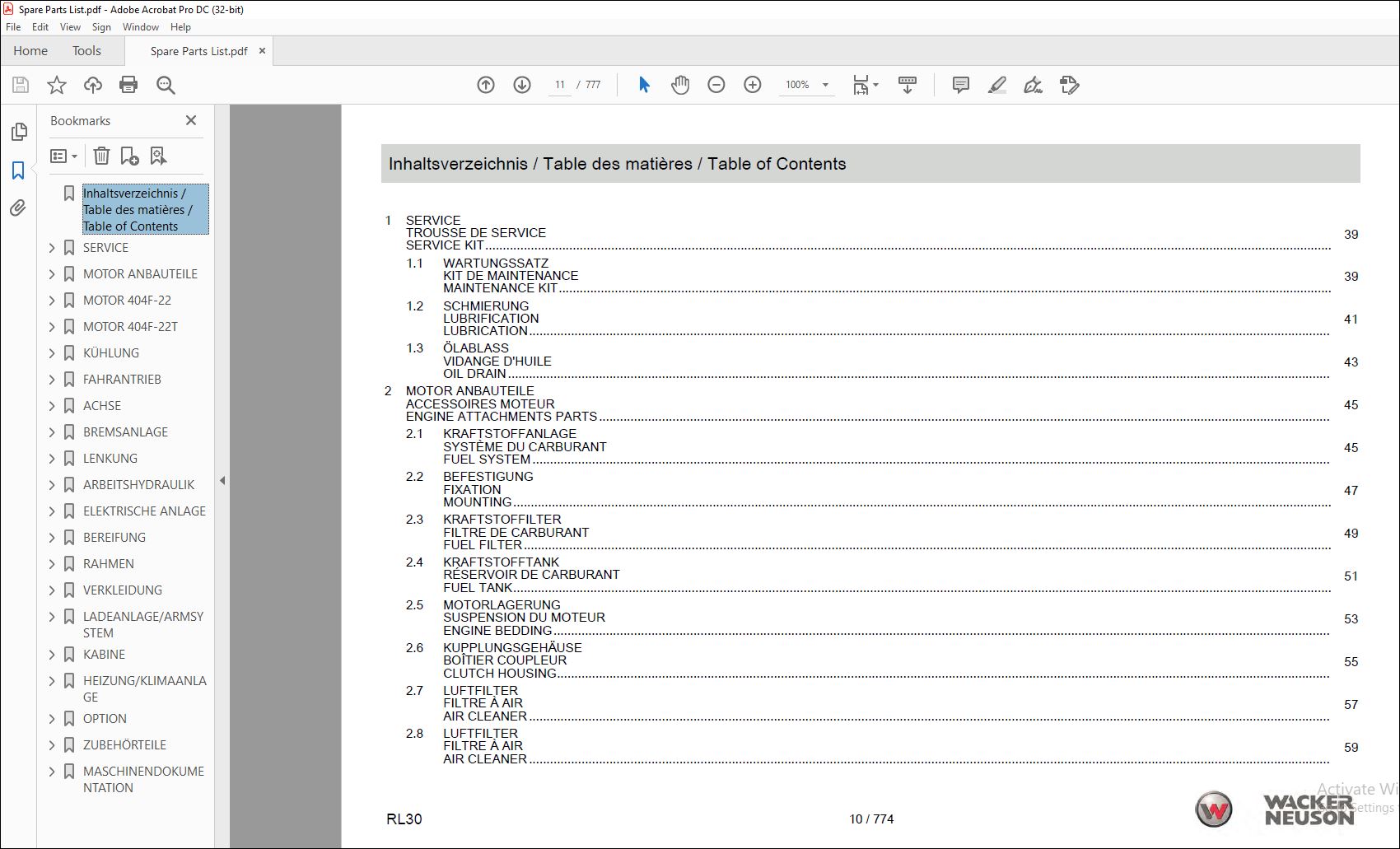
Task: Open Page Thumbnails side panel
Action: (19, 132)
